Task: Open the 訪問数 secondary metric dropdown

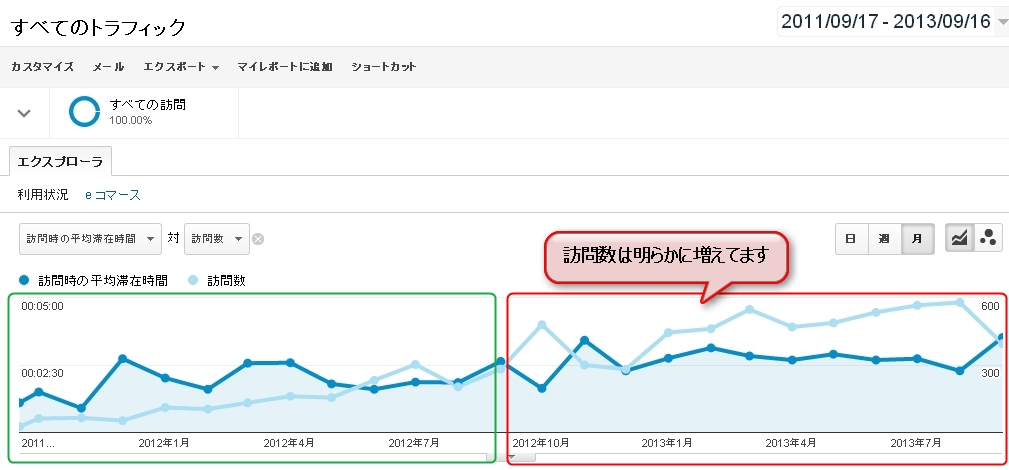Action: point(217,238)
